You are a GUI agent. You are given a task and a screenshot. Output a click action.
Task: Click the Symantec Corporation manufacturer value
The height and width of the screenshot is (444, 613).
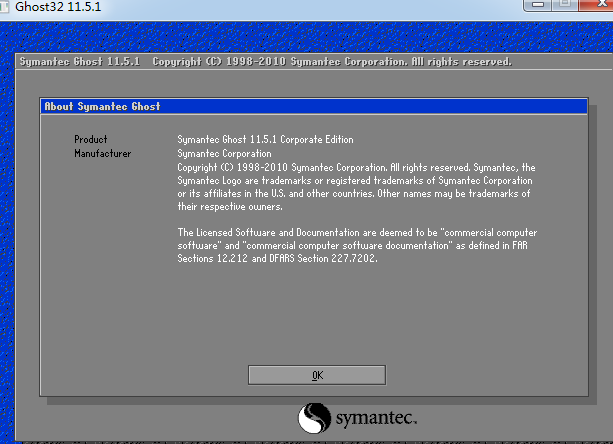click(224, 154)
